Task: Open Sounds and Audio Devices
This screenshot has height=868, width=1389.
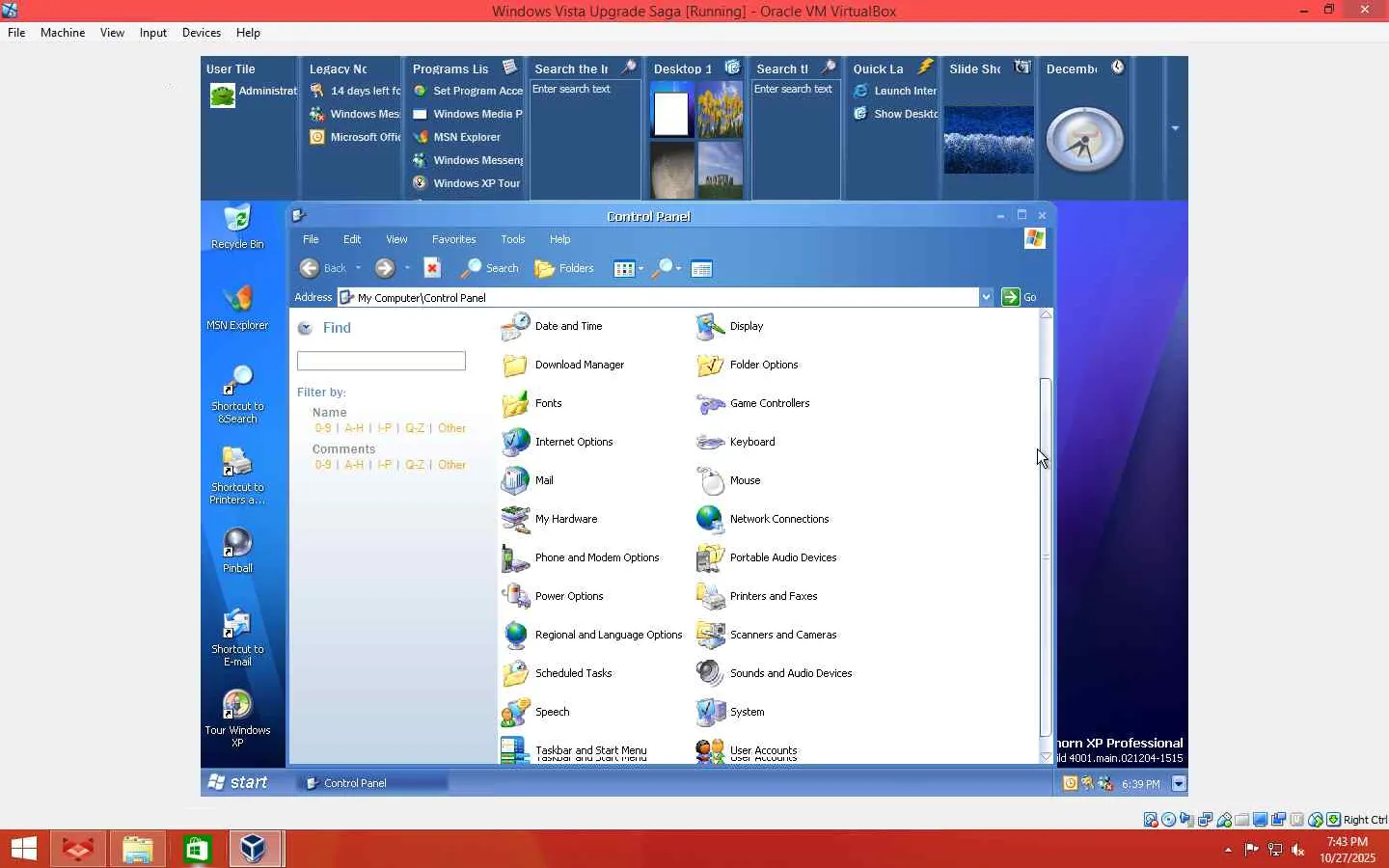Action: point(774,673)
